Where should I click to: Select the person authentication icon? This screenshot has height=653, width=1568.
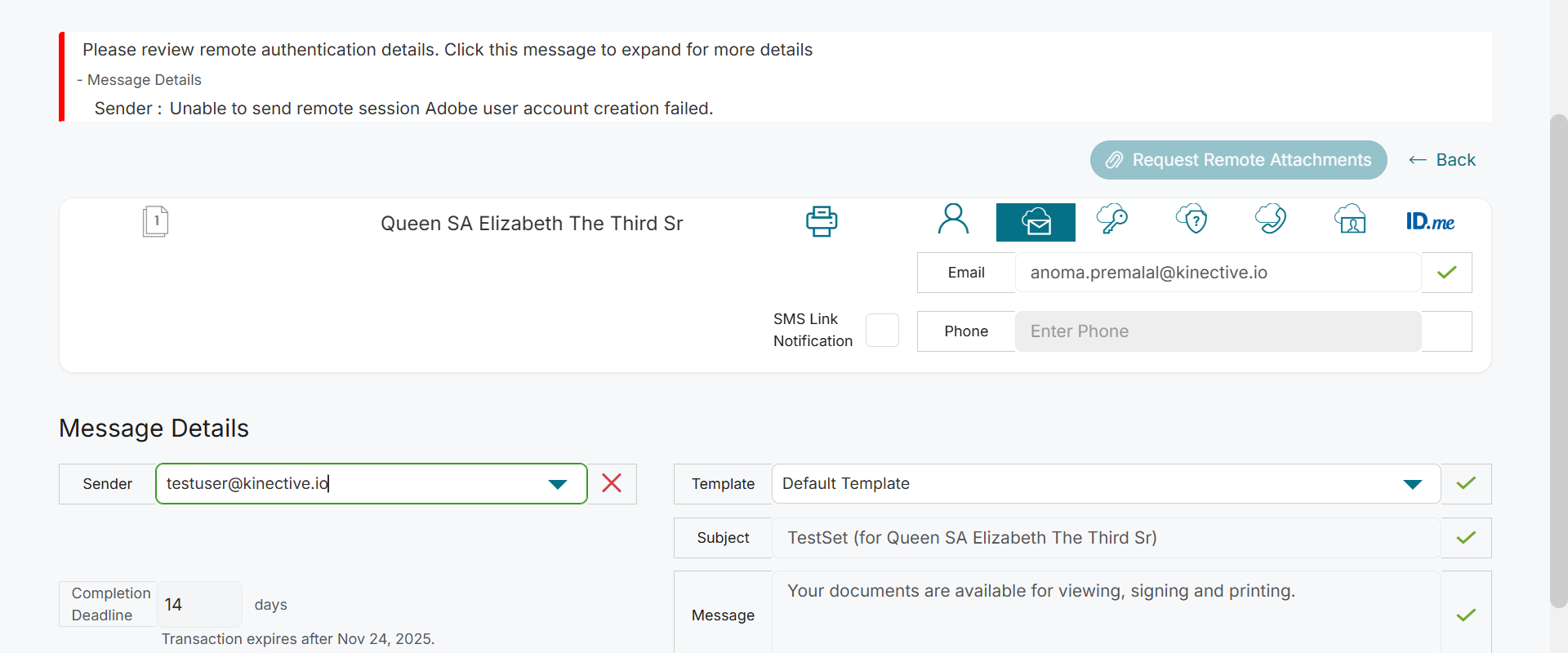click(x=953, y=220)
